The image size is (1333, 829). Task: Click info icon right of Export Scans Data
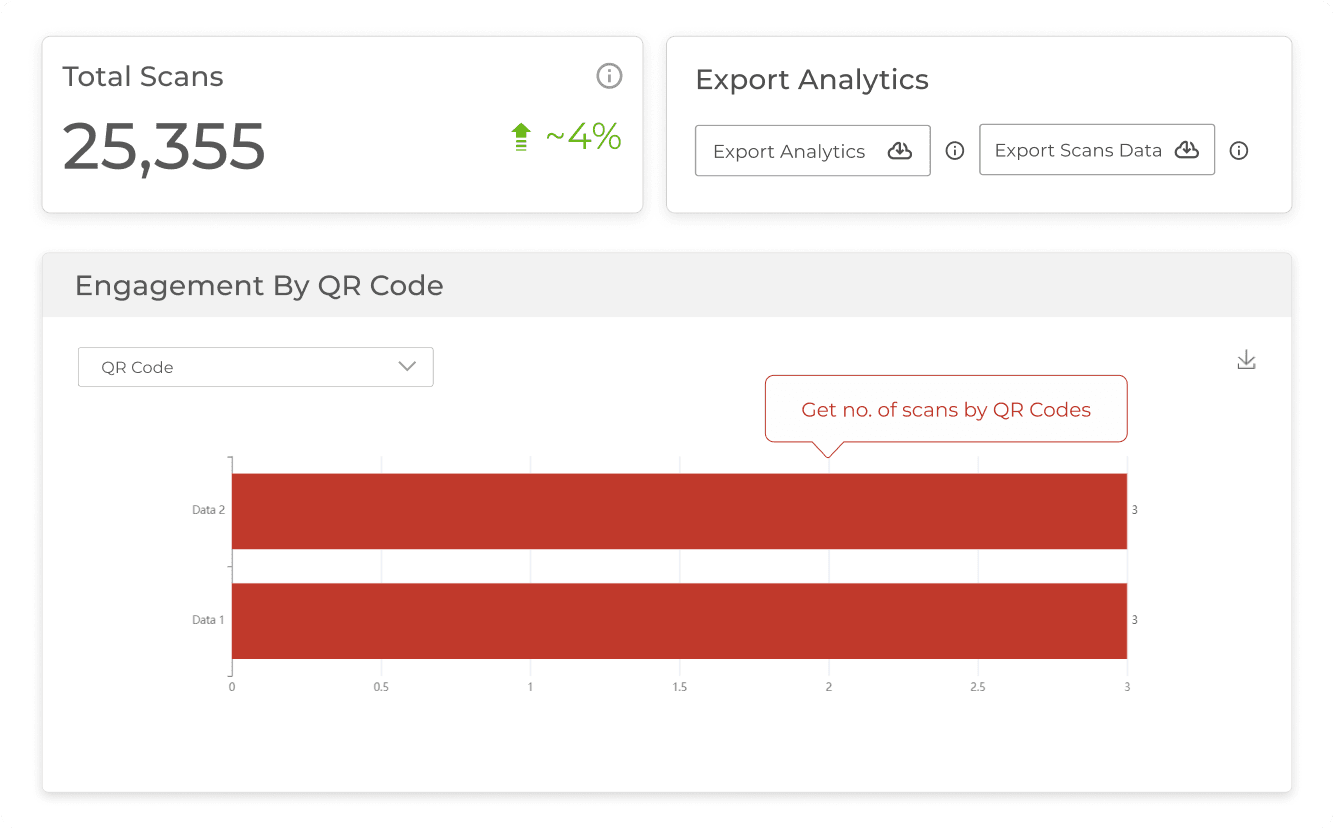(1239, 151)
